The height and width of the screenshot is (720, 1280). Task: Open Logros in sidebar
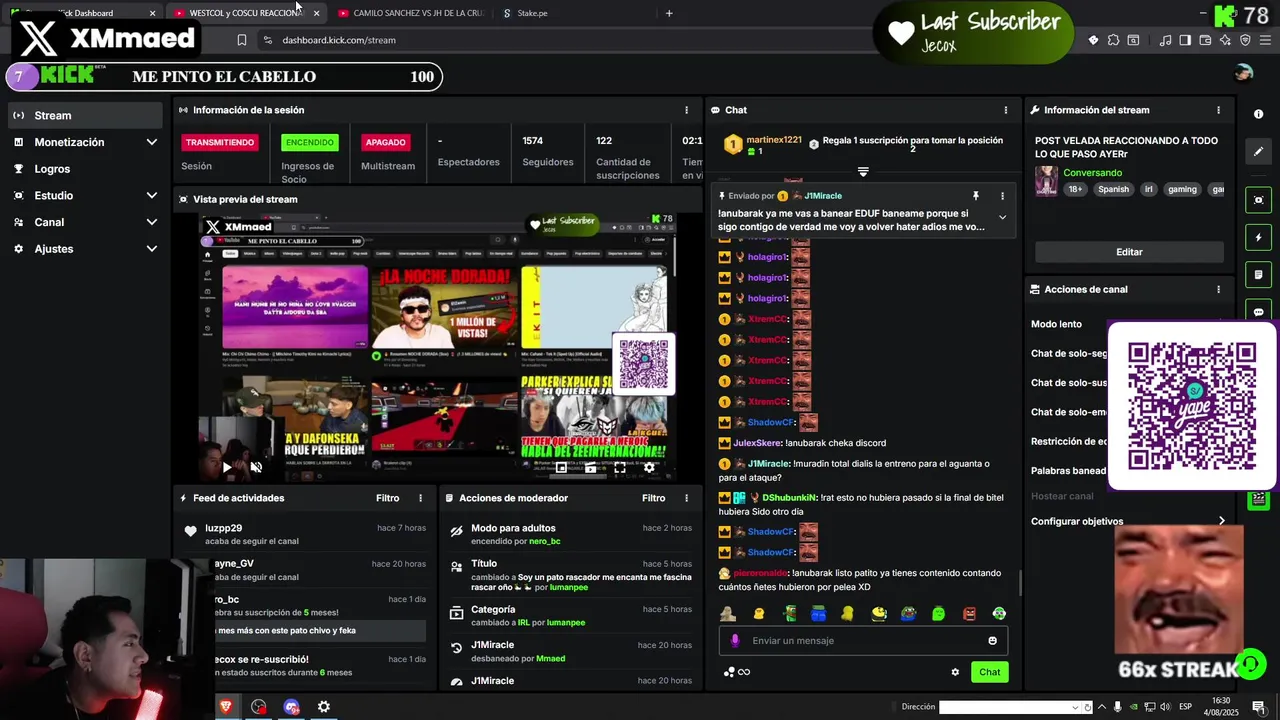click(85, 169)
